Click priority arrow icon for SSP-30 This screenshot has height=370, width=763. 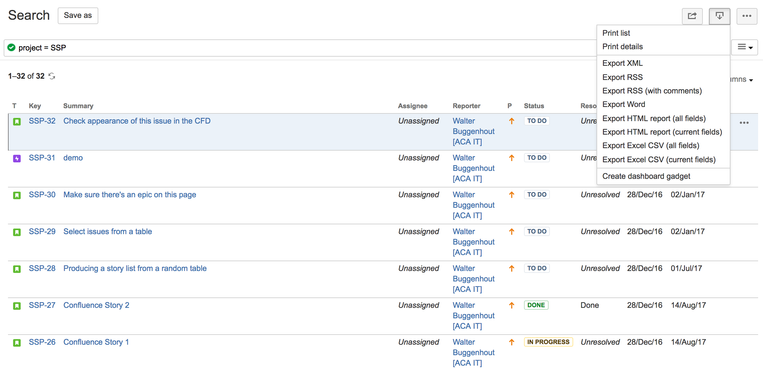tap(511, 195)
